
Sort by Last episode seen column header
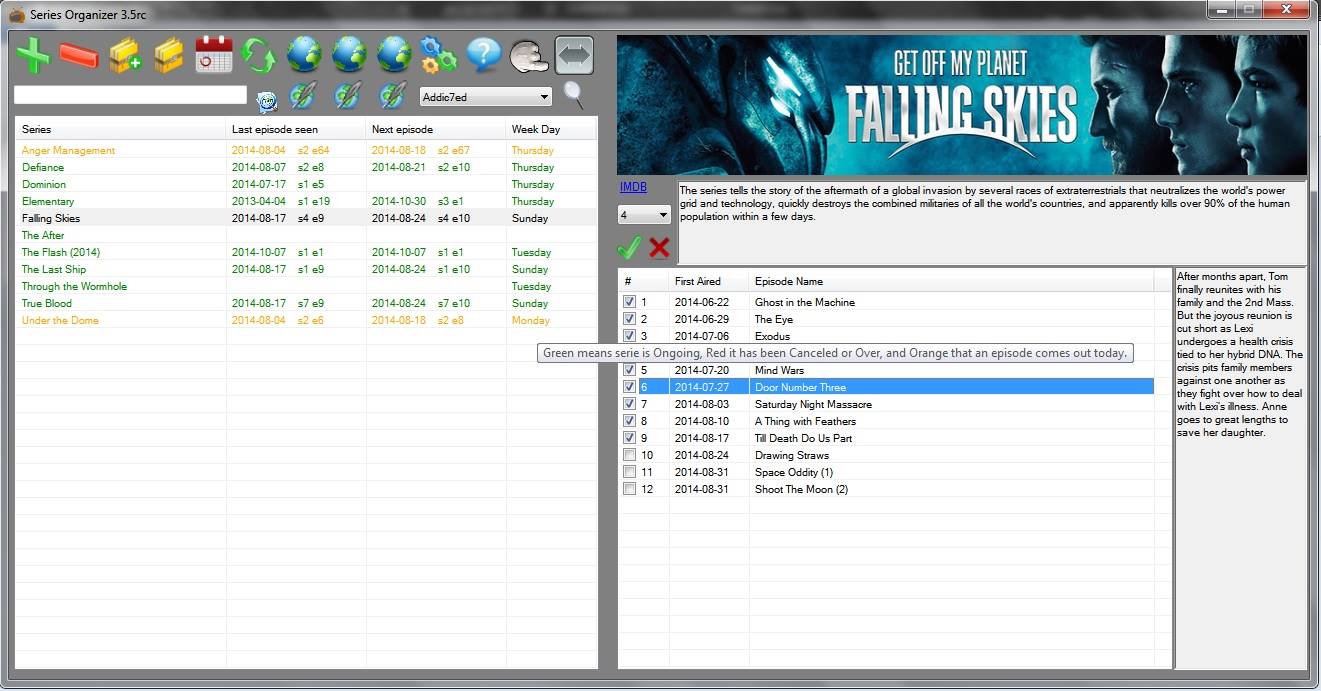click(x=296, y=129)
